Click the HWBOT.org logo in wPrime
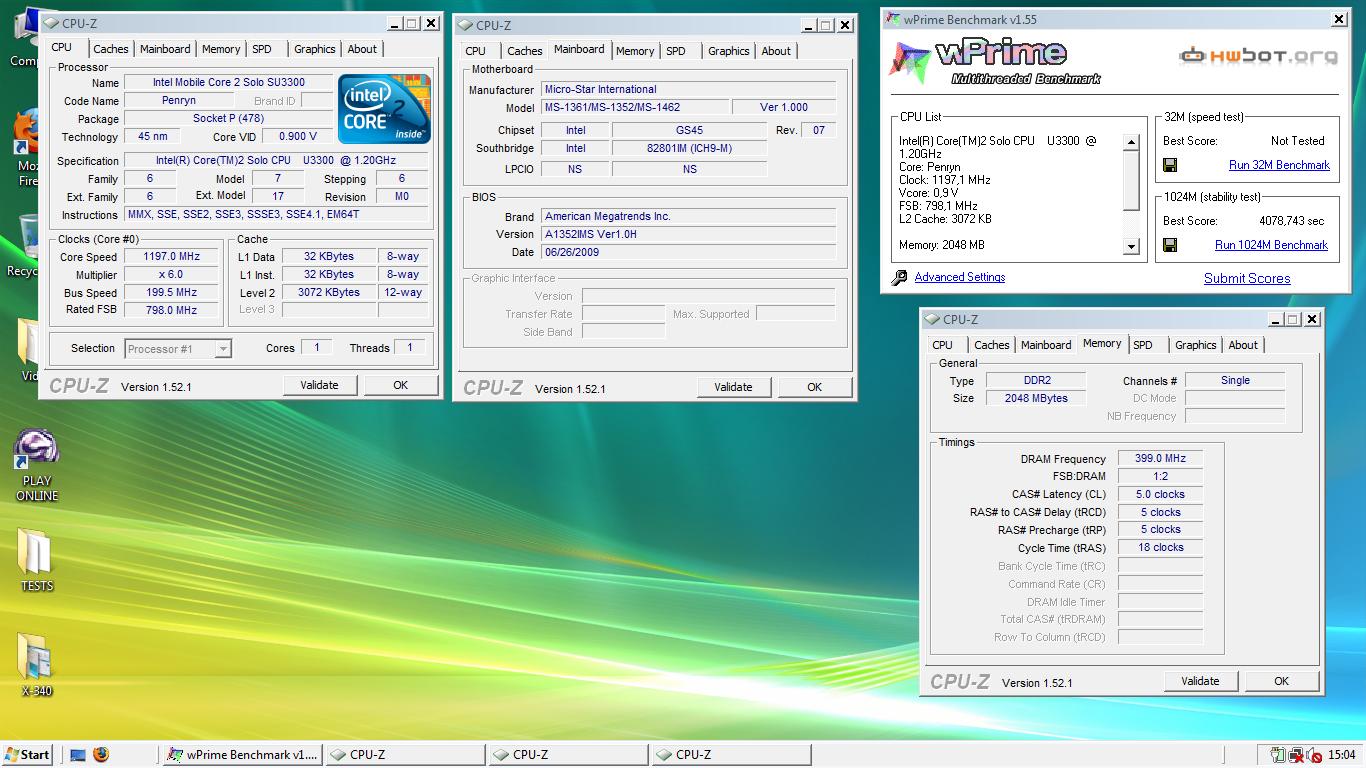The height and width of the screenshot is (768, 1366). click(x=1258, y=56)
